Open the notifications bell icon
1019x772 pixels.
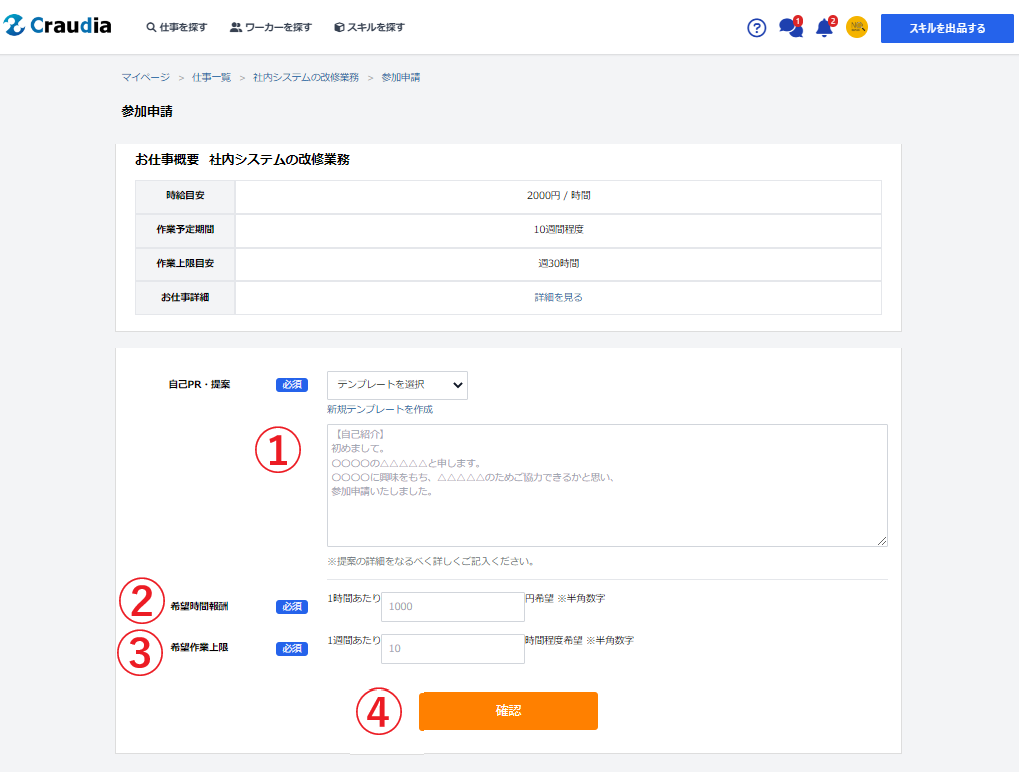pos(824,28)
